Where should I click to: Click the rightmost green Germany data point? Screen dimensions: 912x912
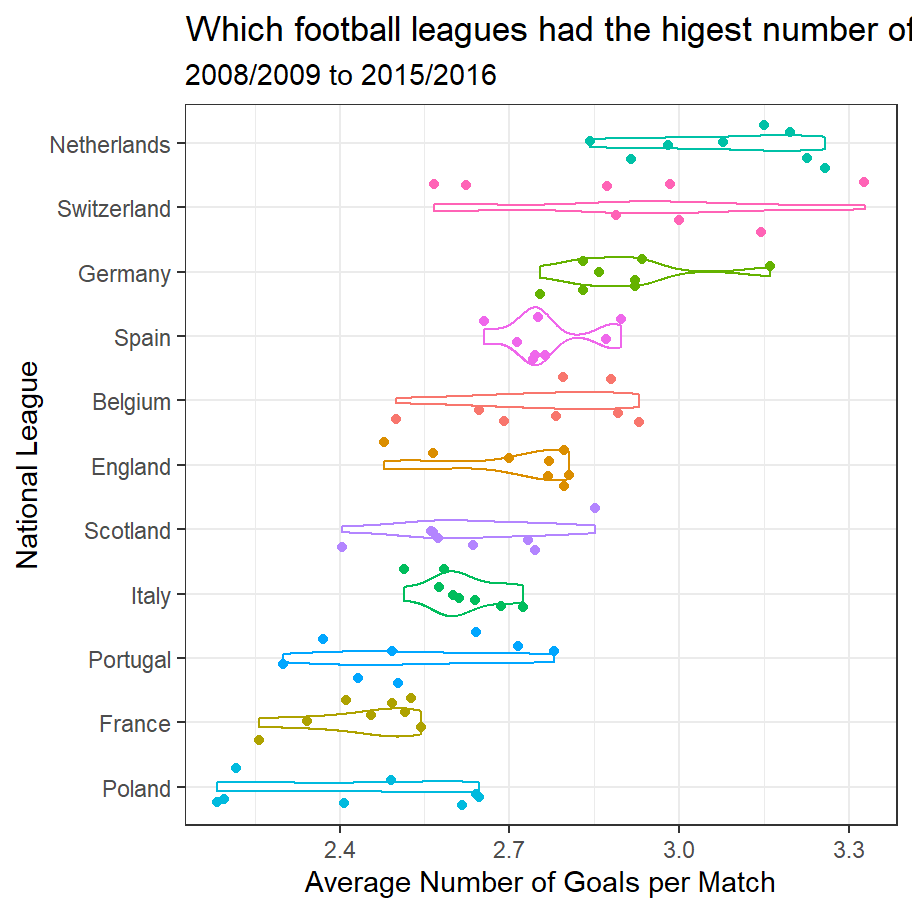point(770,266)
